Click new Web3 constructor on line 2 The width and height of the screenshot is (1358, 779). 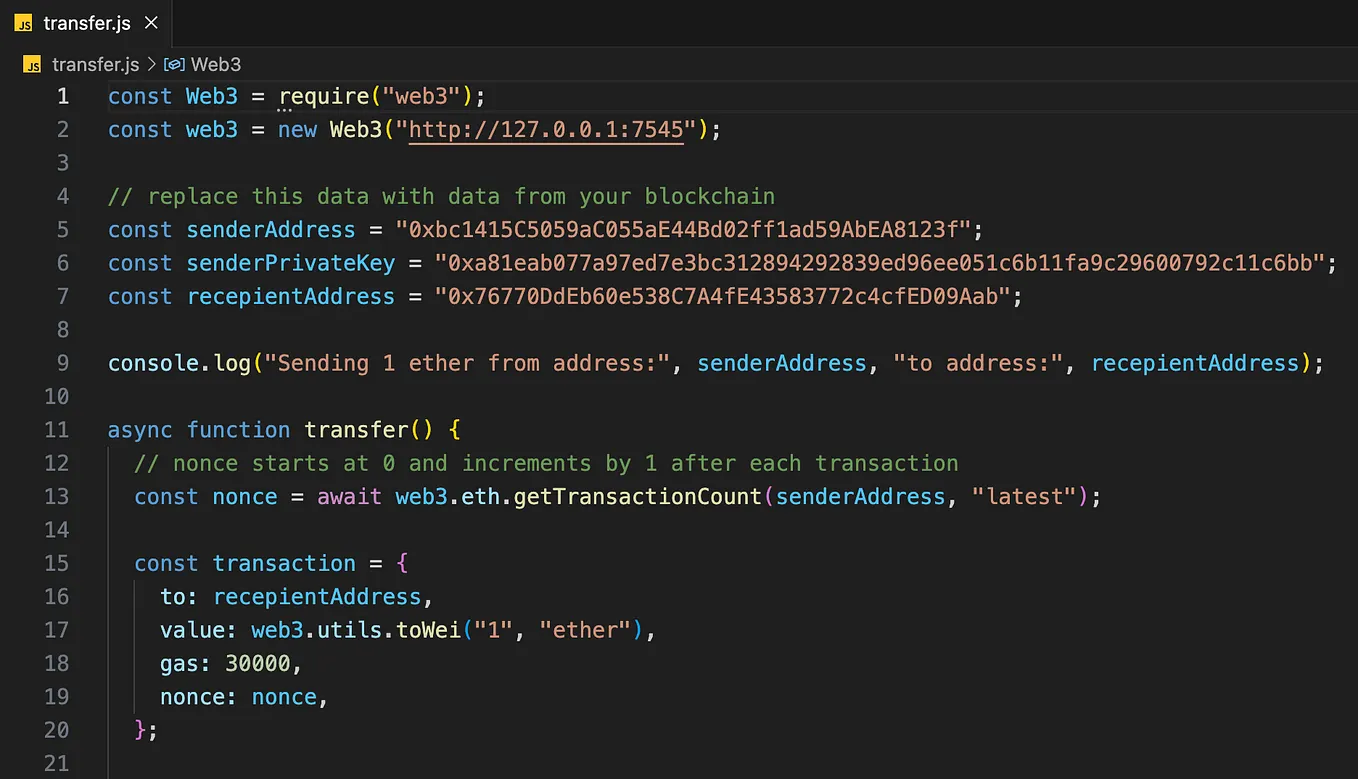click(330, 130)
